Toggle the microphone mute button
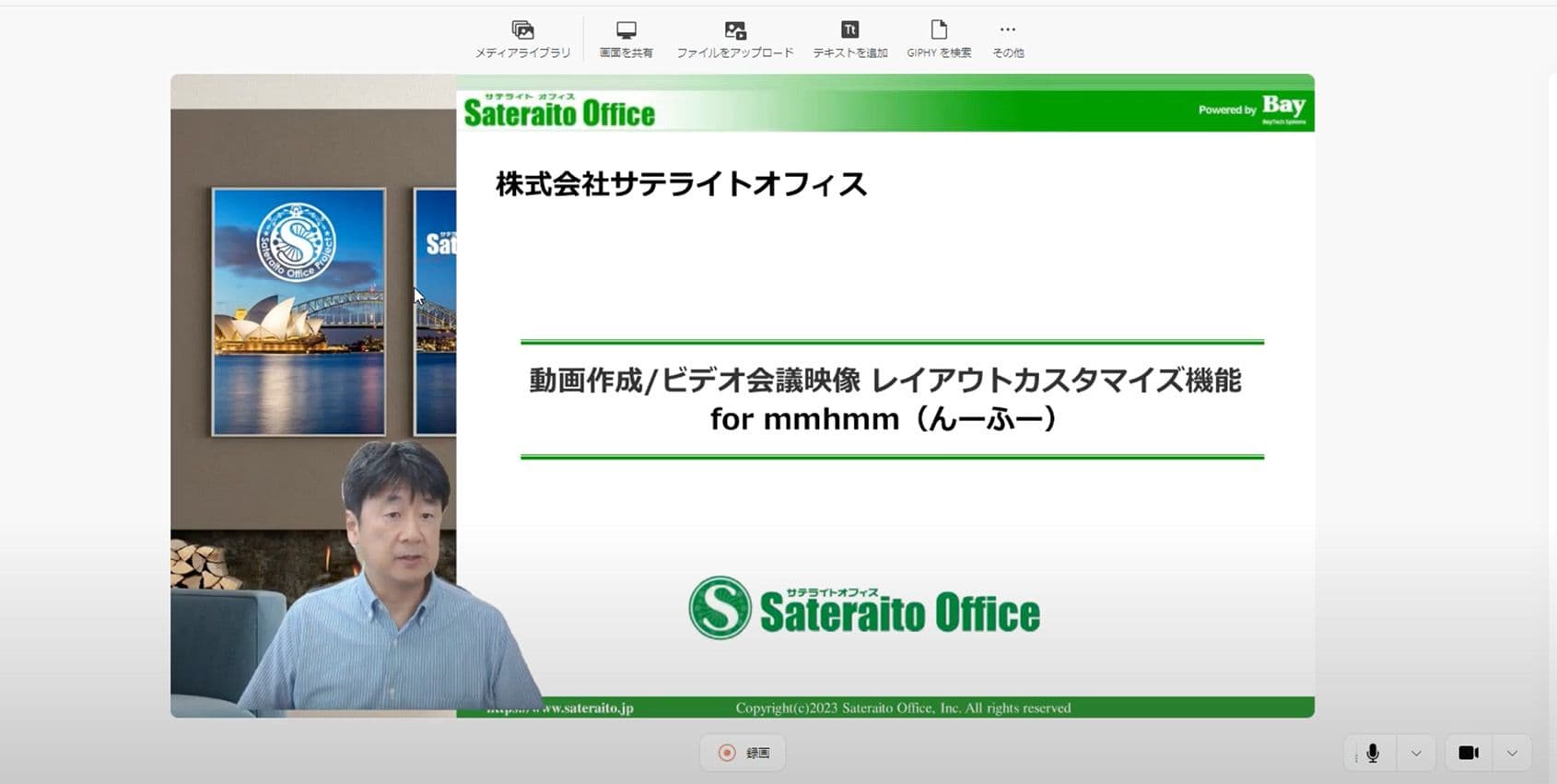The width and height of the screenshot is (1557, 784). (x=1372, y=753)
